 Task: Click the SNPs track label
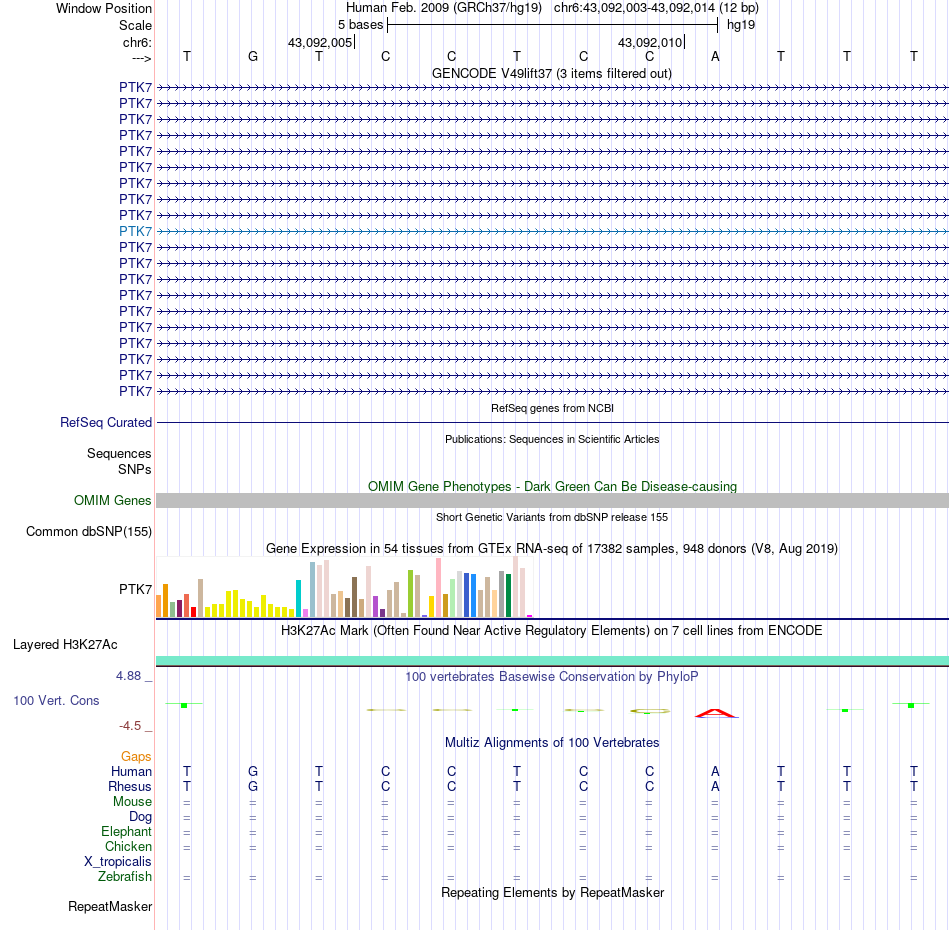click(135, 470)
